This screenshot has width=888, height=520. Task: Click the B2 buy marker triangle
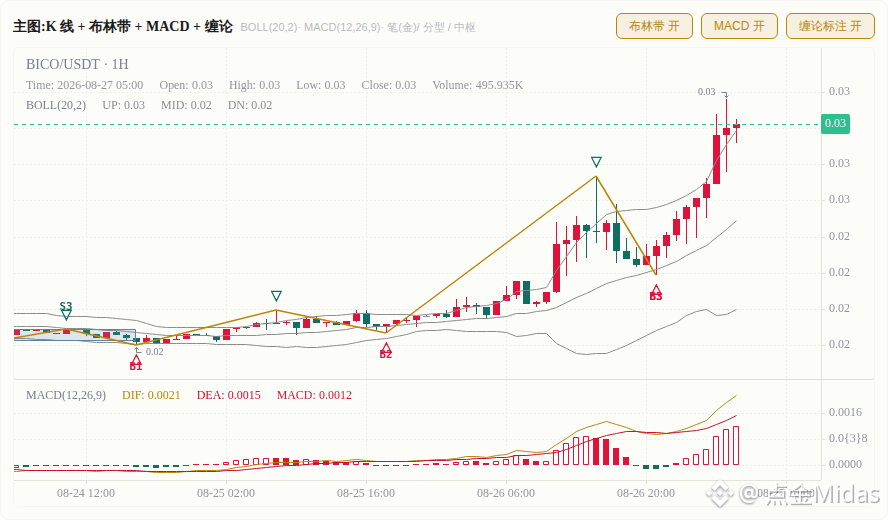(x=386, y=347)
